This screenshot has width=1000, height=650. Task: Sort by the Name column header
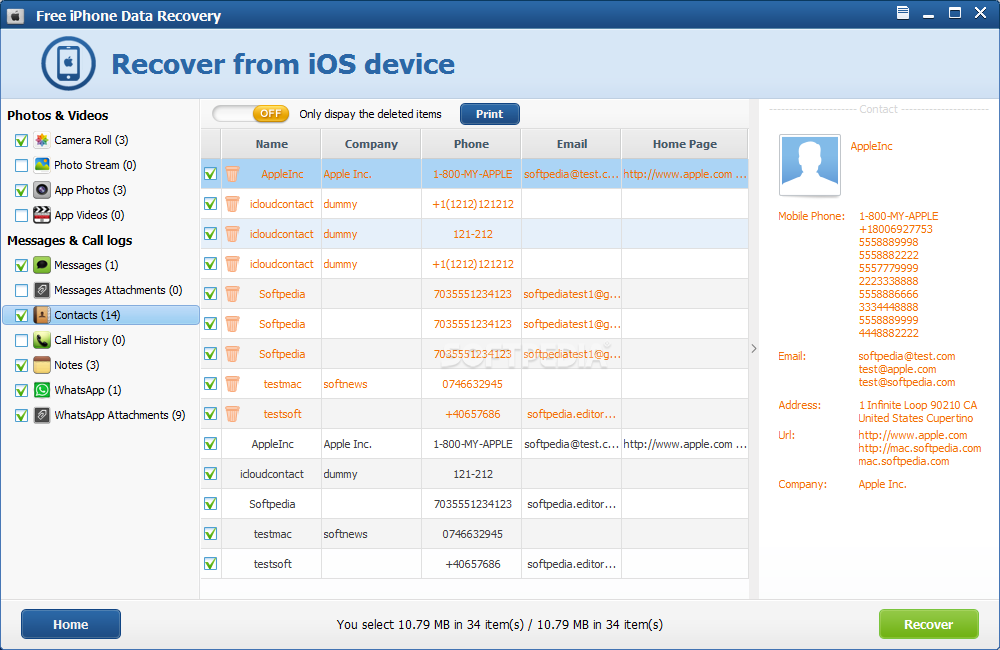[x=272, y=144]
